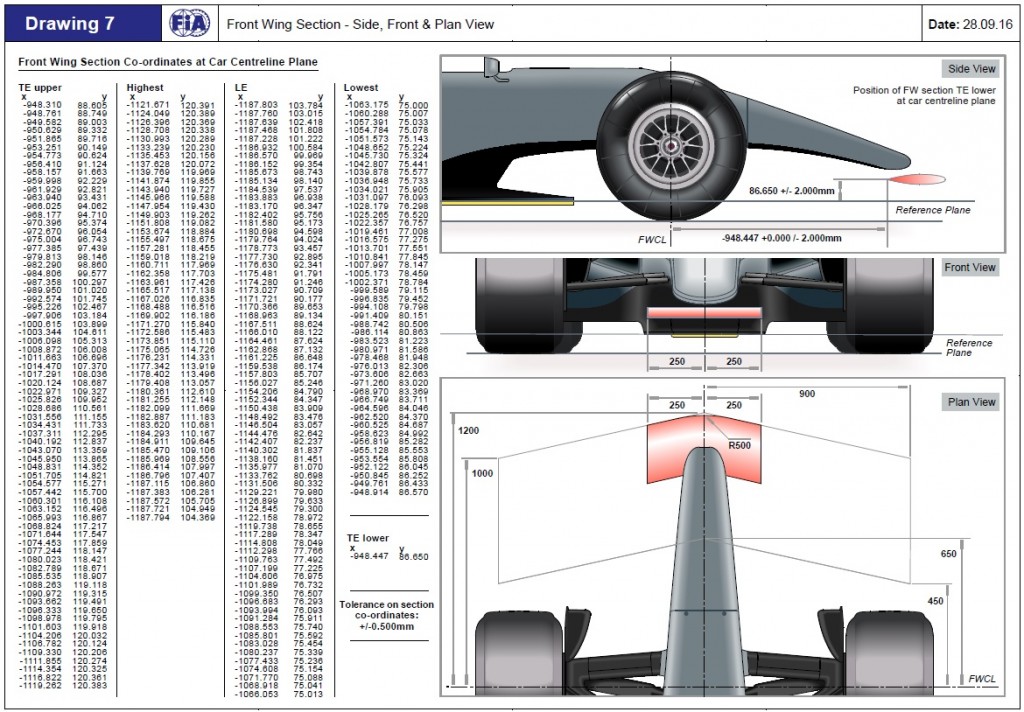Screen dimensions: 1024x712
Task: Click the front wheel in Side View
Action: 671,145
